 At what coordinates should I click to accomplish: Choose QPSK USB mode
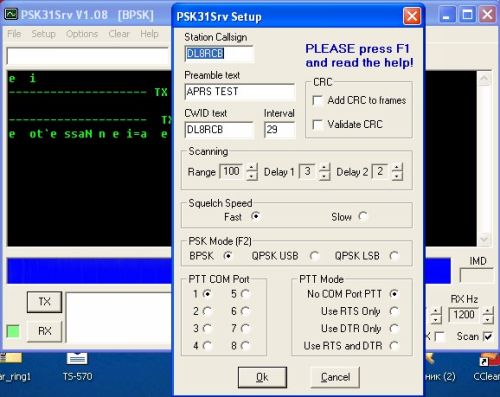314,256
